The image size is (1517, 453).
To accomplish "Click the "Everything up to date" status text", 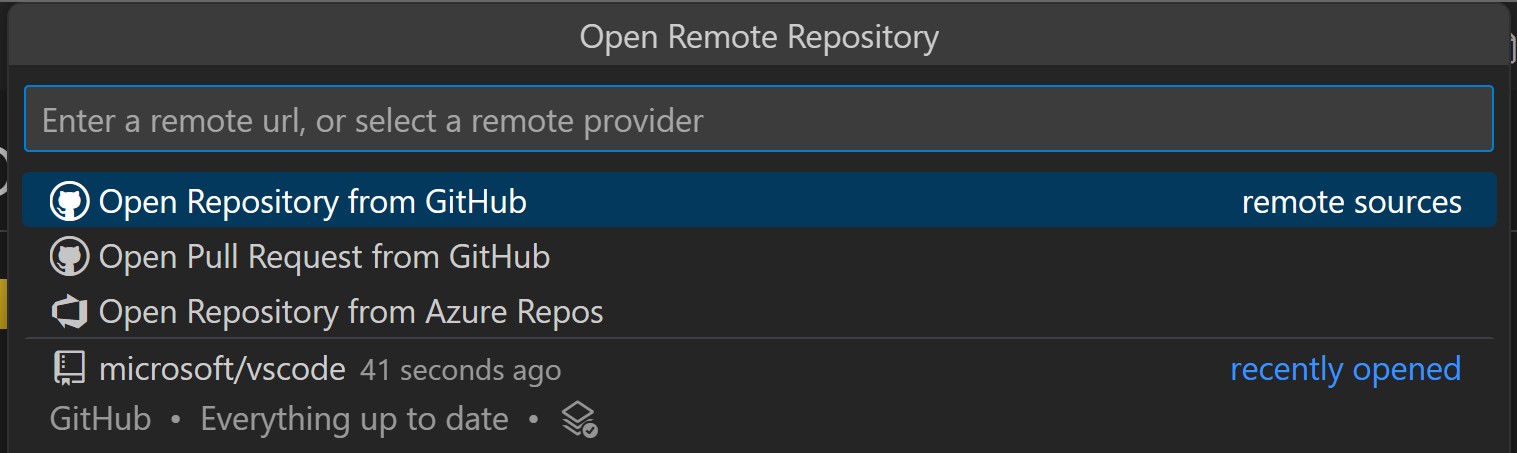I will pos(354,419).
